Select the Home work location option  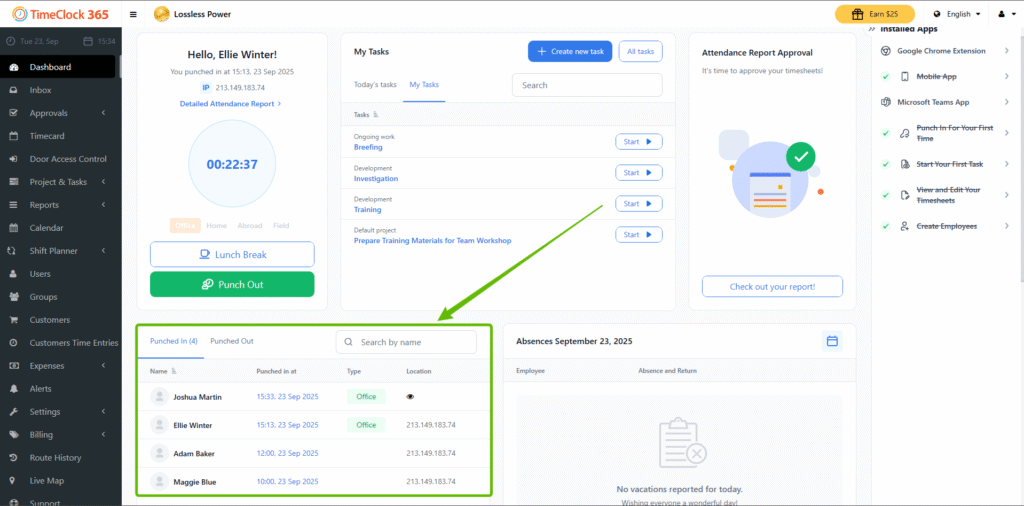[216, 226]
